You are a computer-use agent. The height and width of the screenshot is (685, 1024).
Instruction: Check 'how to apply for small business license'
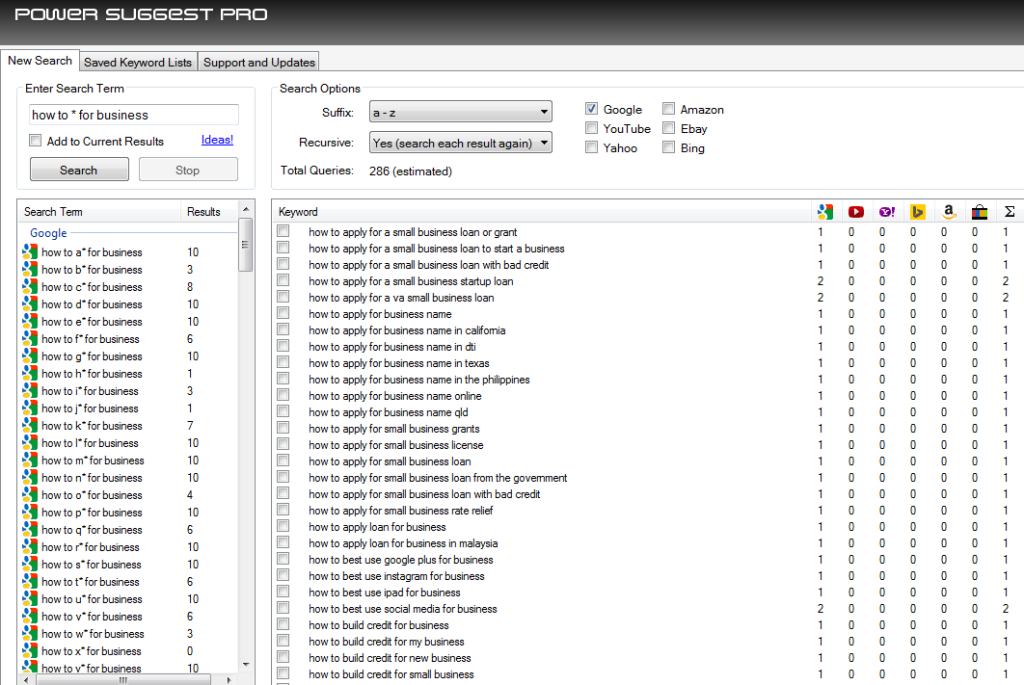click(283, 445)
